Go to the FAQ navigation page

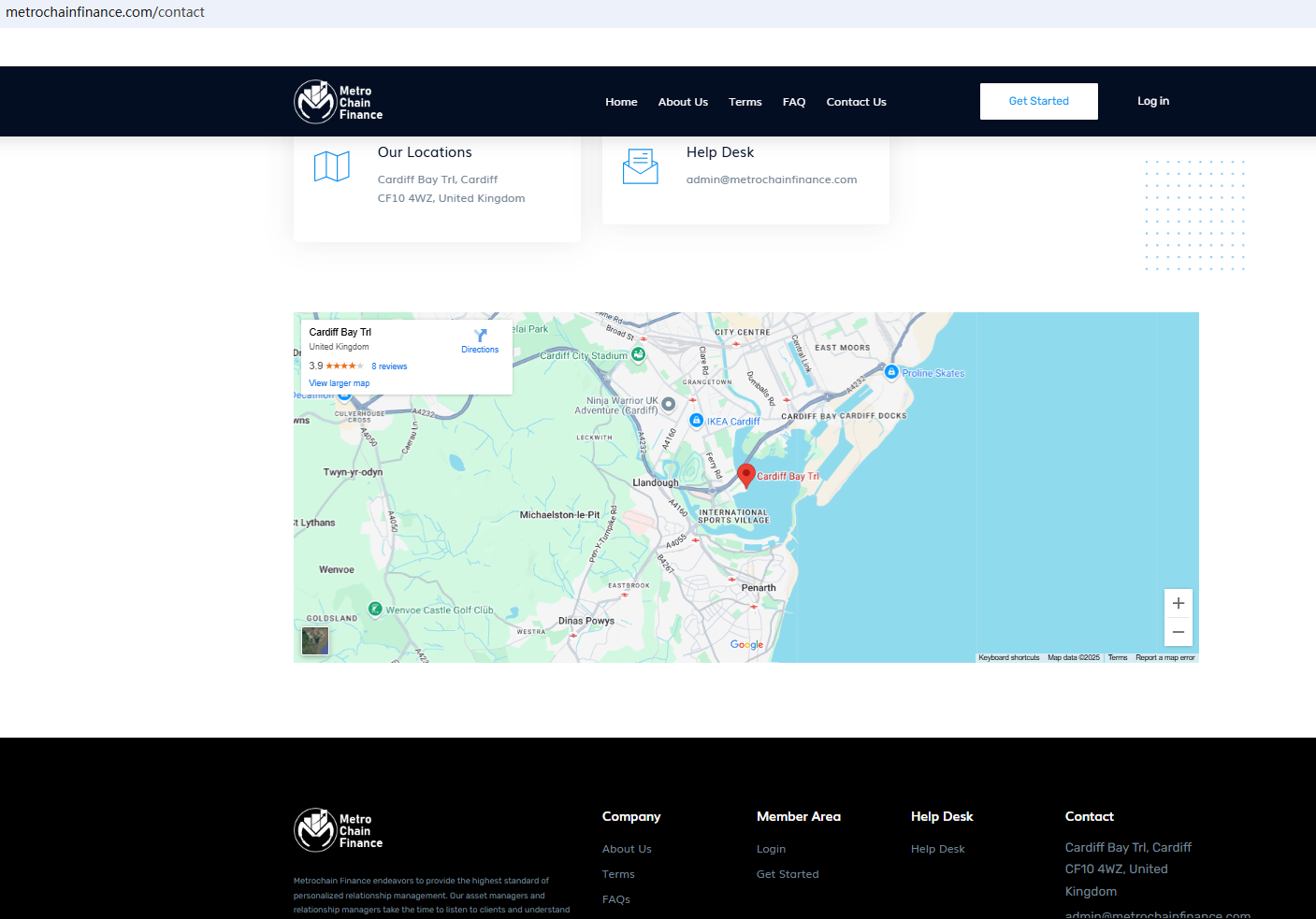793,102
